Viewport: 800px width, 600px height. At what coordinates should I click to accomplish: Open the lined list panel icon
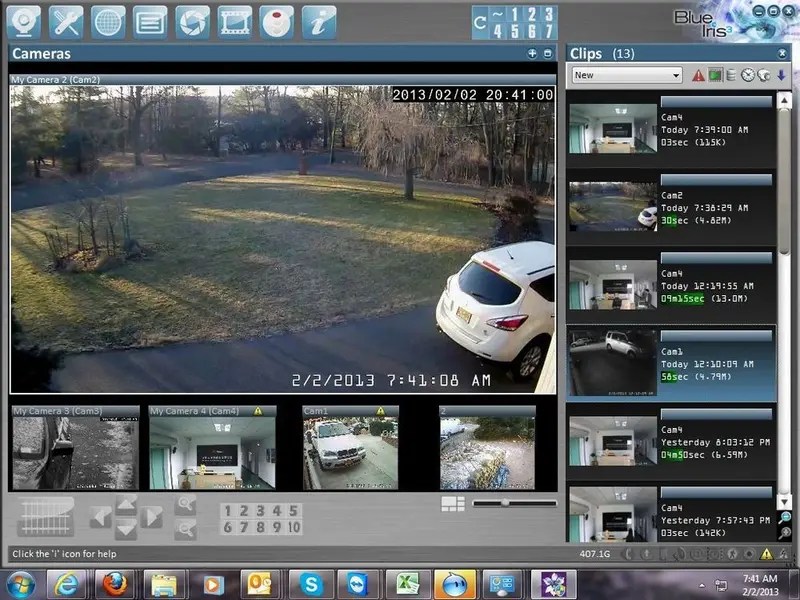pos(150,22)
